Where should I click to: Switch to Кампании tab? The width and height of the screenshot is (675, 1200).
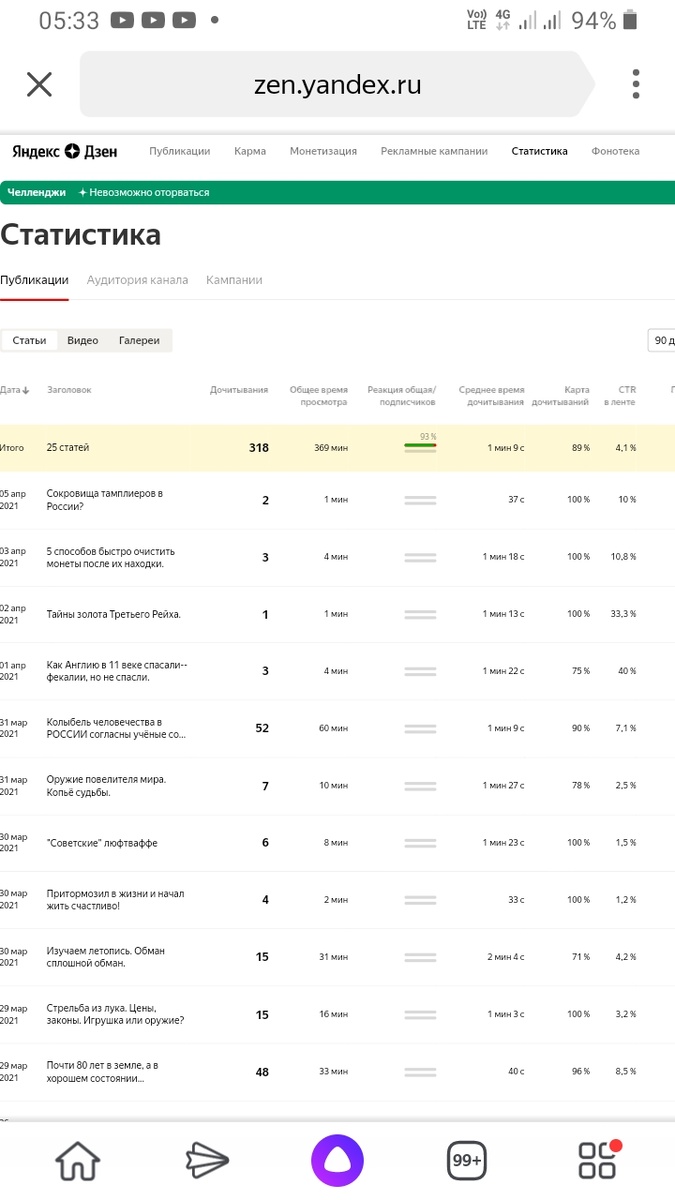click(234, 280)
